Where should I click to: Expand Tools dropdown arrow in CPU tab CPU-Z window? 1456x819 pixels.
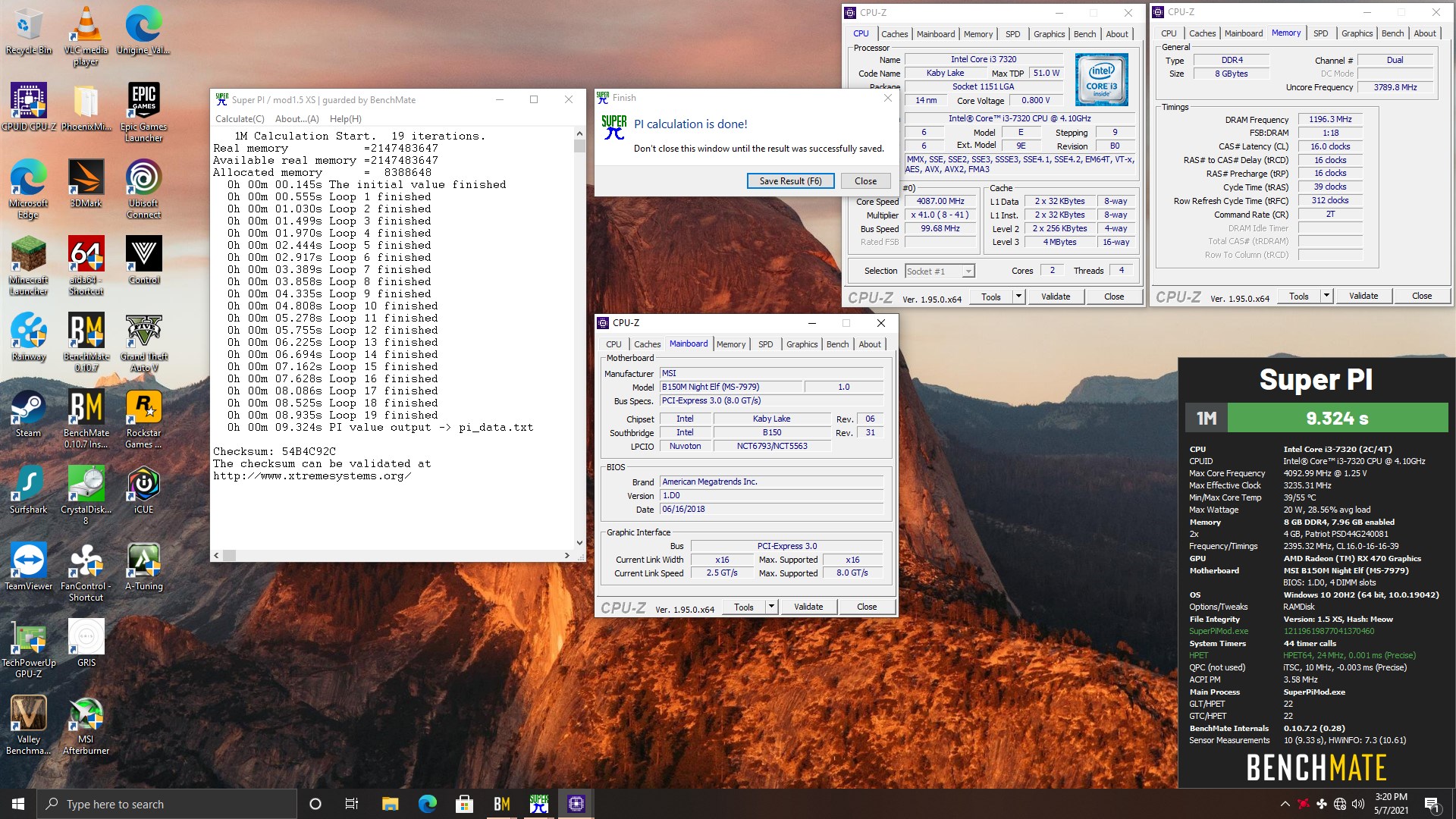(1018, 297)
